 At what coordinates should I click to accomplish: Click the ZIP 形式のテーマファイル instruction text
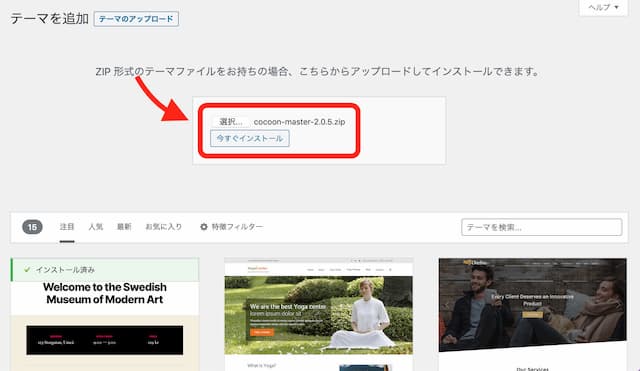coord(317,72)
